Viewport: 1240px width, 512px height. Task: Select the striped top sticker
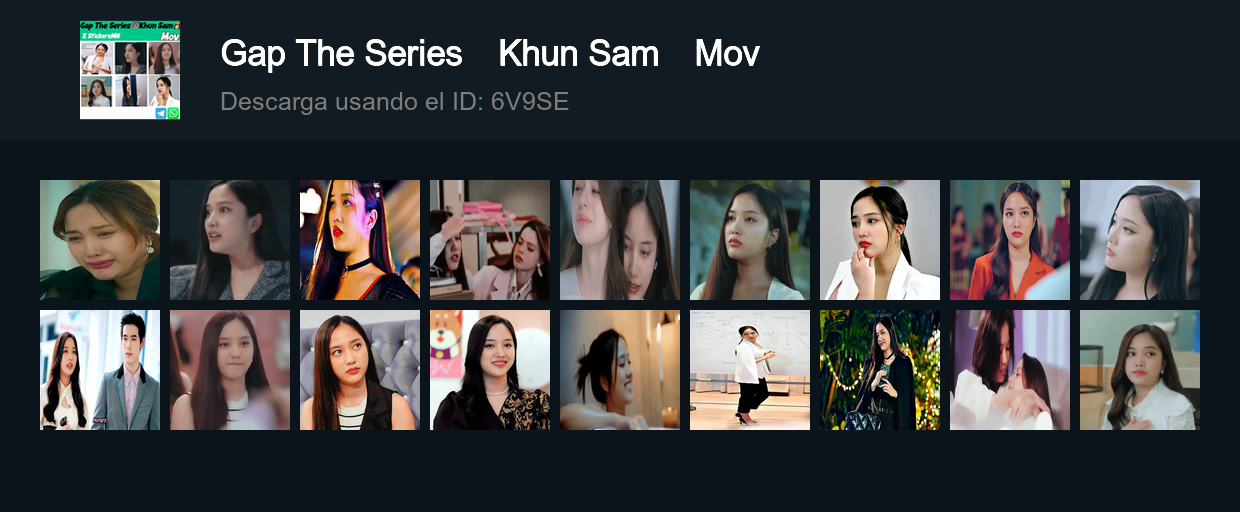[x=360, y=370]
